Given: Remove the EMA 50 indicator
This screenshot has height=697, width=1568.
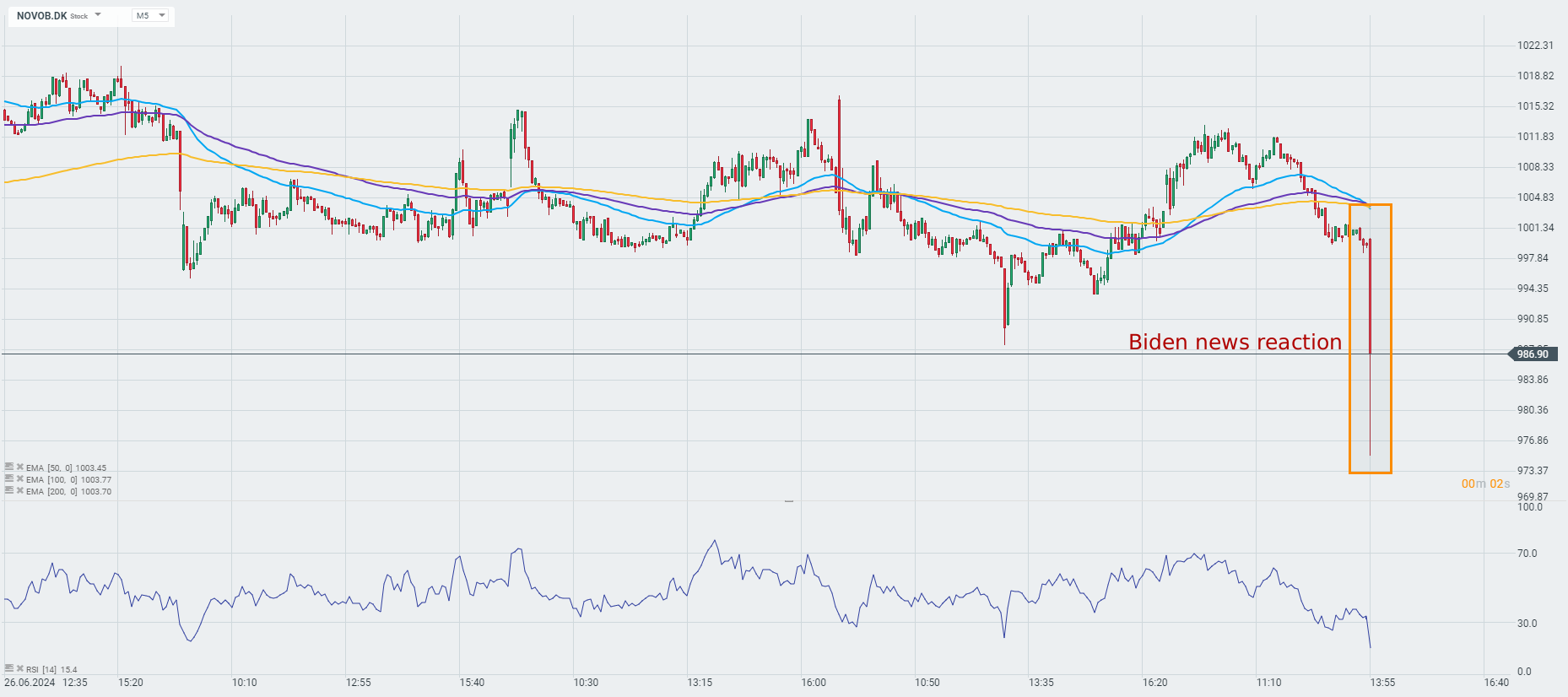Looking at the screenshot, I should [x=20, y=467].
